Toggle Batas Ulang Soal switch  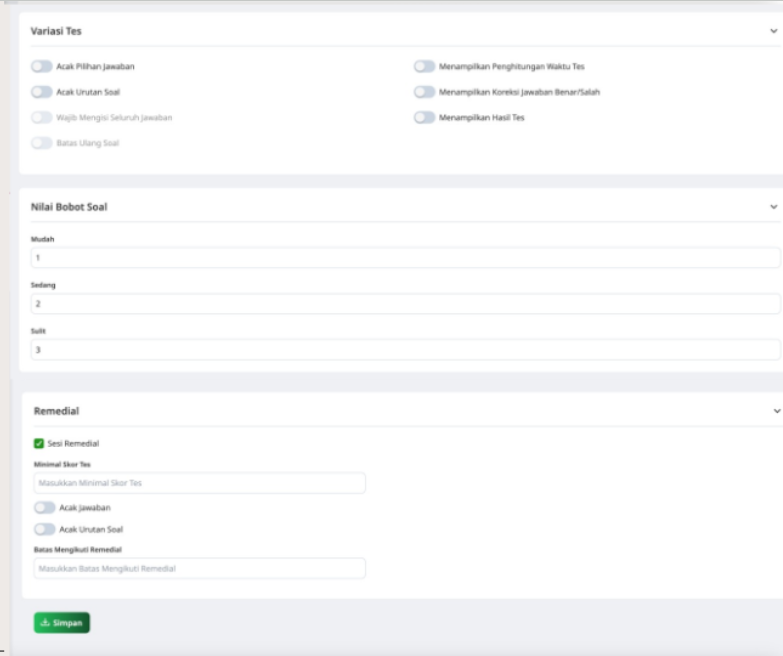[x=41, y=143]
